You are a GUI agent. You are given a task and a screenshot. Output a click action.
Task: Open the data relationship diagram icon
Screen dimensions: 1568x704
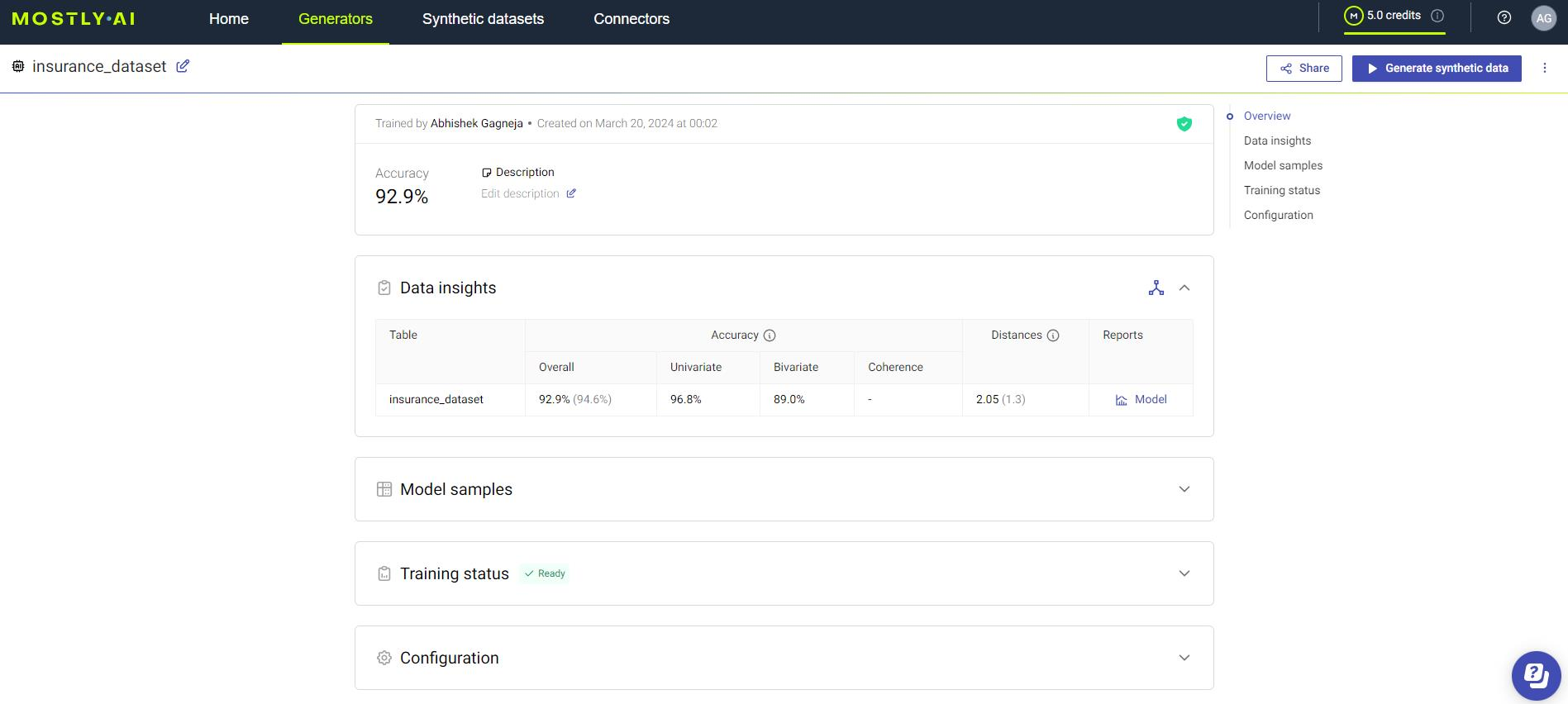(x=1156, y=288)
